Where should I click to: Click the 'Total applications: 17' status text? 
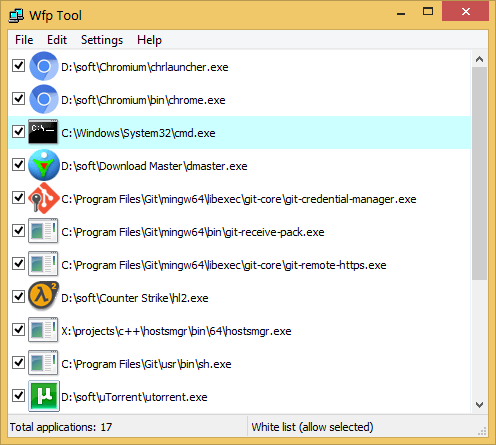(61, 427)
